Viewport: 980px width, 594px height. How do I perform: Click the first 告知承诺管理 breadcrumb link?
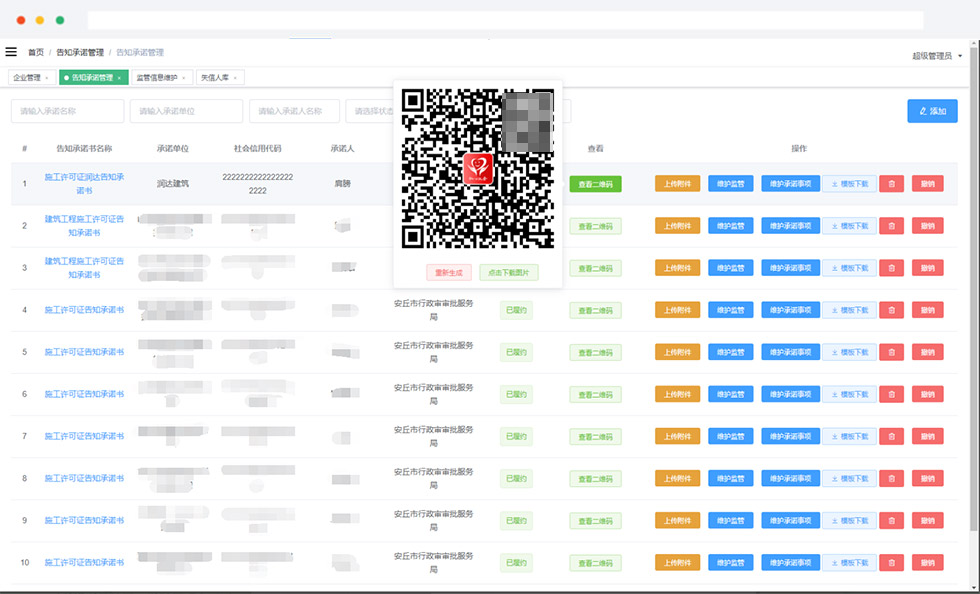pyautogui.click(x=80, y=53)
